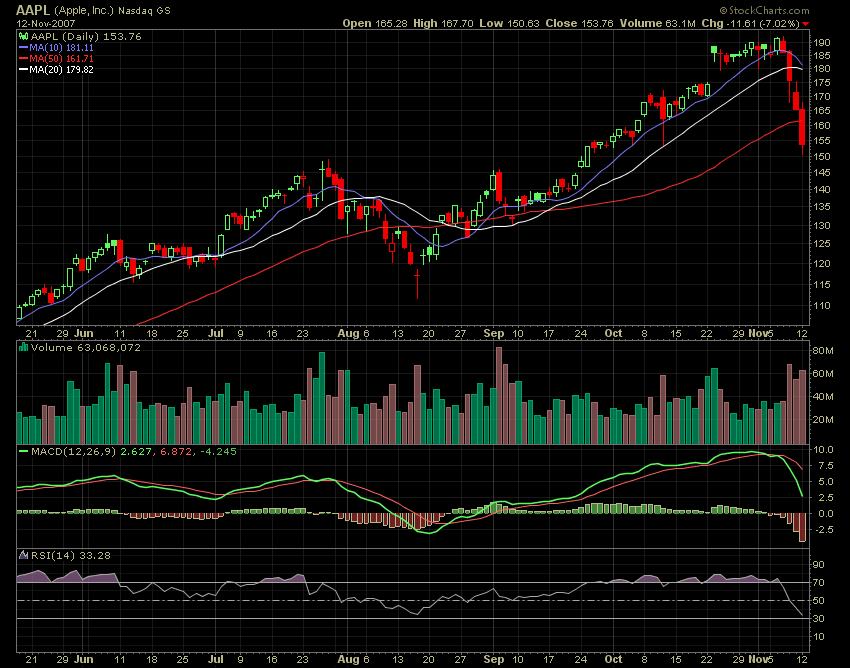Click the red MA(50) legend line

(23, 59)
